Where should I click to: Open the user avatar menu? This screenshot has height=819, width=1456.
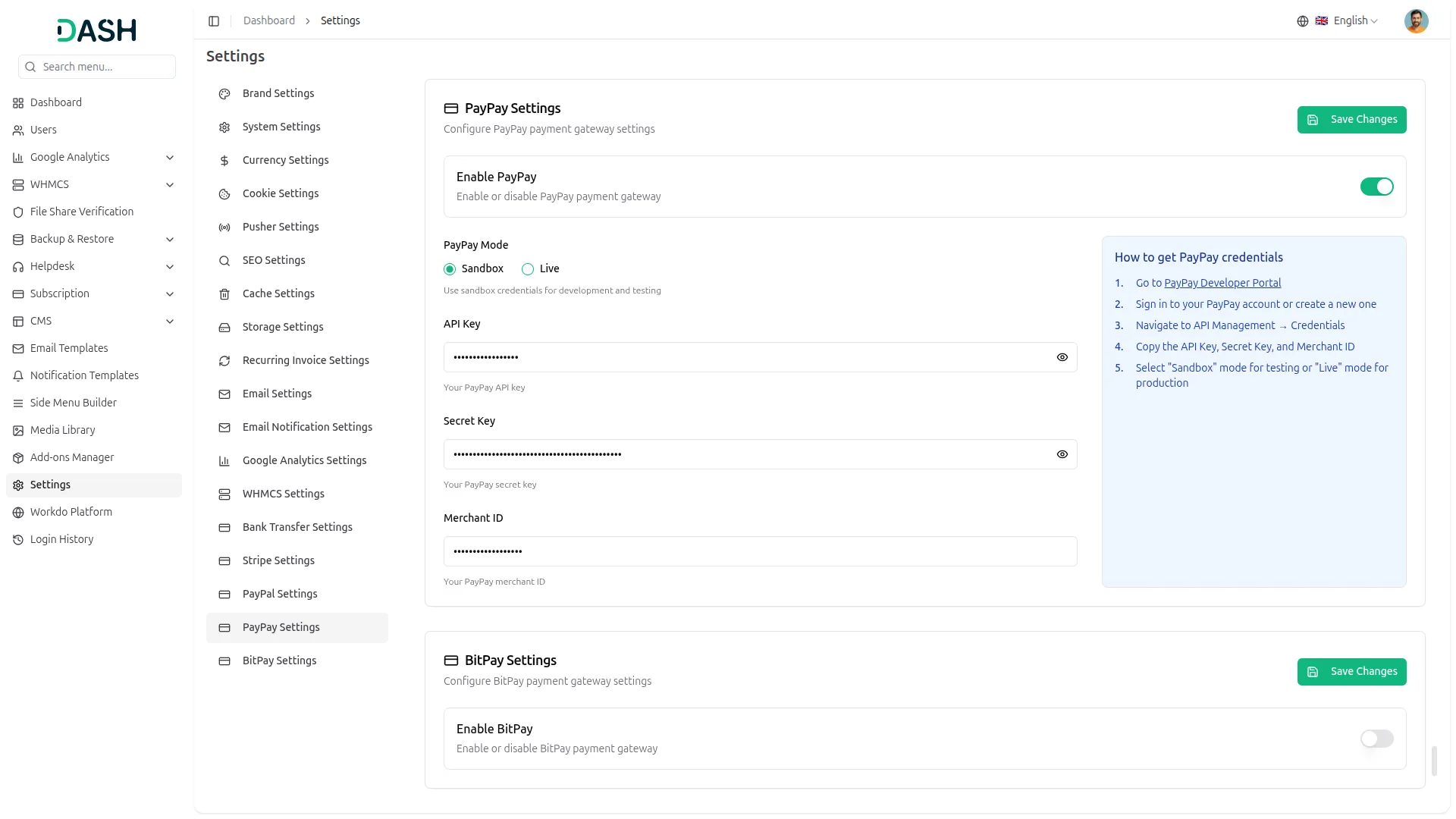[1416, 21]
